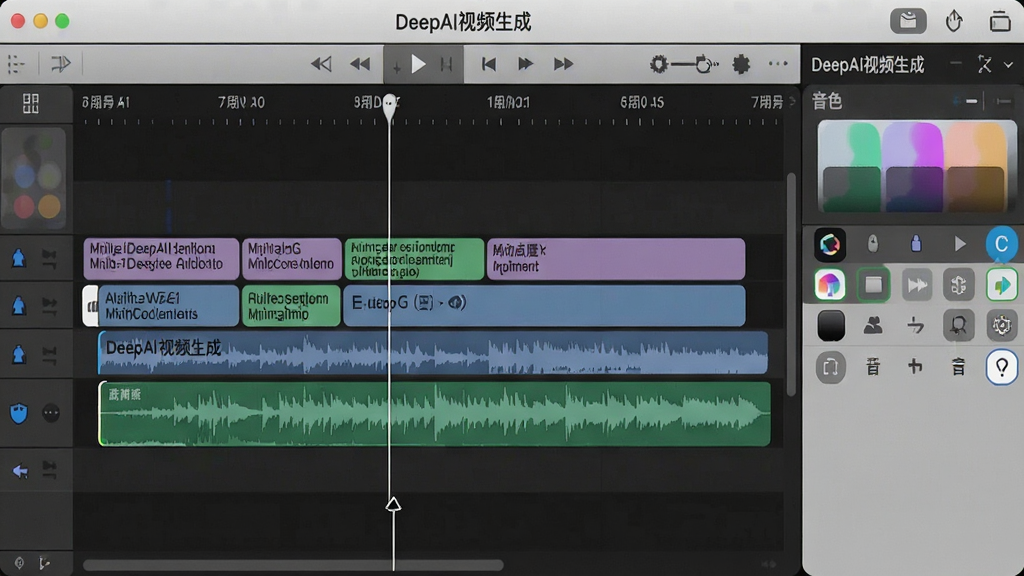The width and height of the screenshot is (1024, 576).
Task: Click the share icon in the title bar
Action: 954,21
